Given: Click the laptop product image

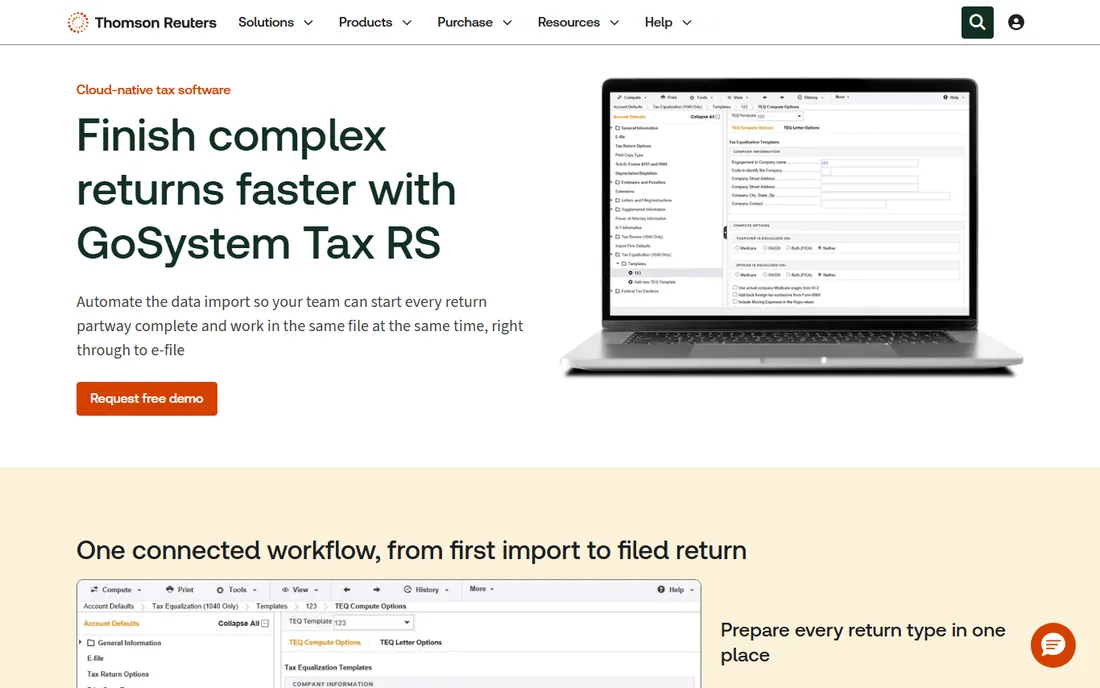Looking at the screenshot, I should pyautogui.click(x=791, y=226).
